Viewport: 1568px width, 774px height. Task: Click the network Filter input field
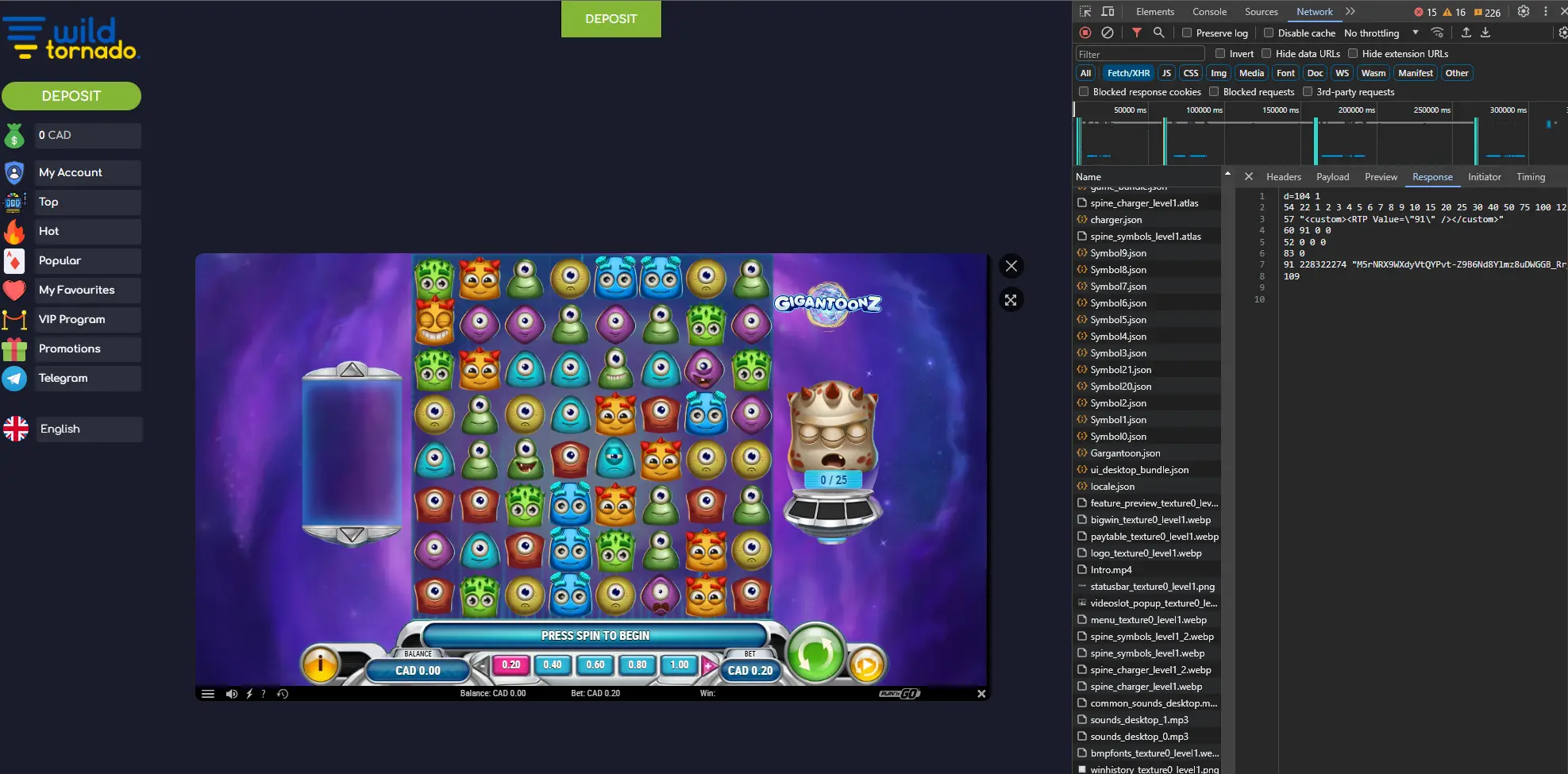pyautogui.click(x=1140, y=54)
